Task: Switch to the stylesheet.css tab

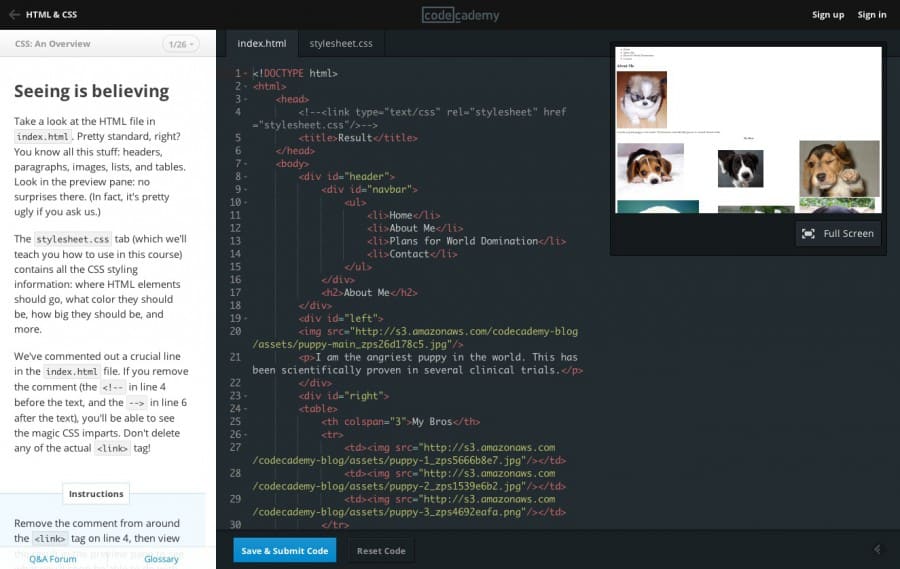Action: pyautogui.click(x=340, y=44)
